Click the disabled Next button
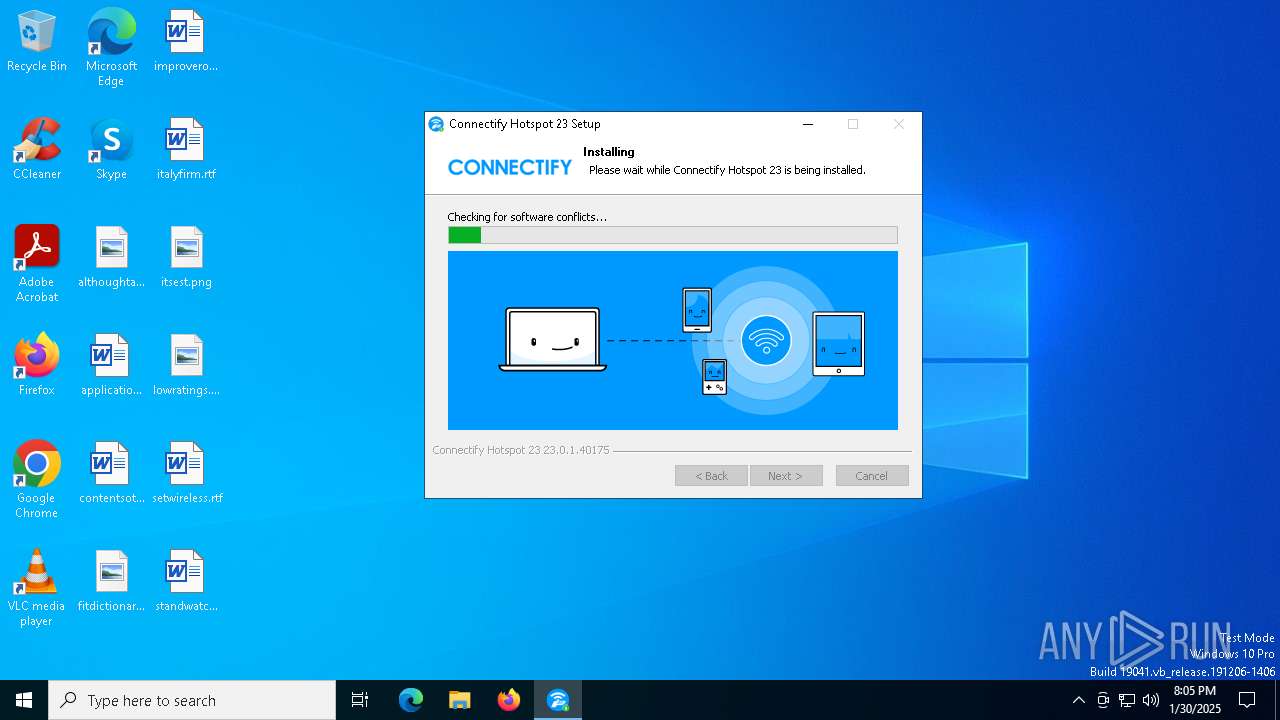The width and height of the screenshot is (1280, 720). pos(786,476)
